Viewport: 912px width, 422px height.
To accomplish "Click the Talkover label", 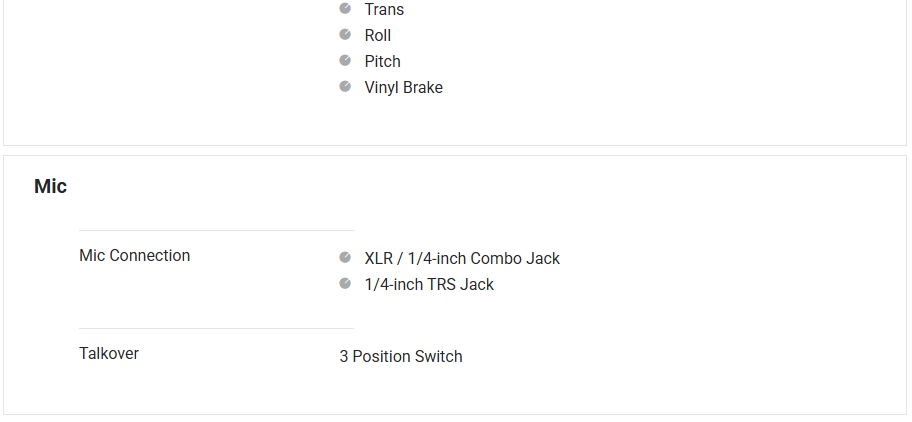I will click(x=109, y=353).
